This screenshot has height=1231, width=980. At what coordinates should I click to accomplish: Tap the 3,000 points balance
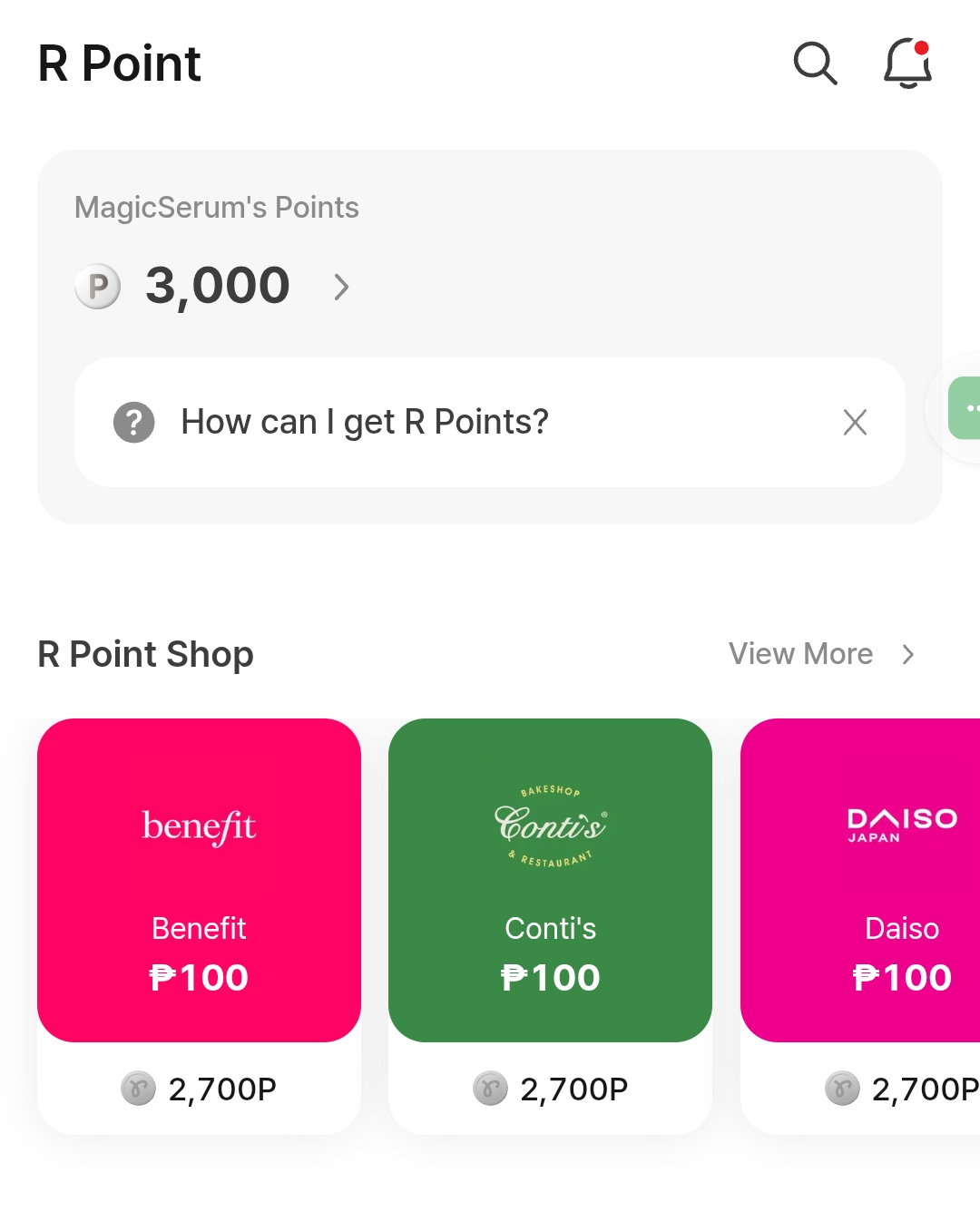218,287
